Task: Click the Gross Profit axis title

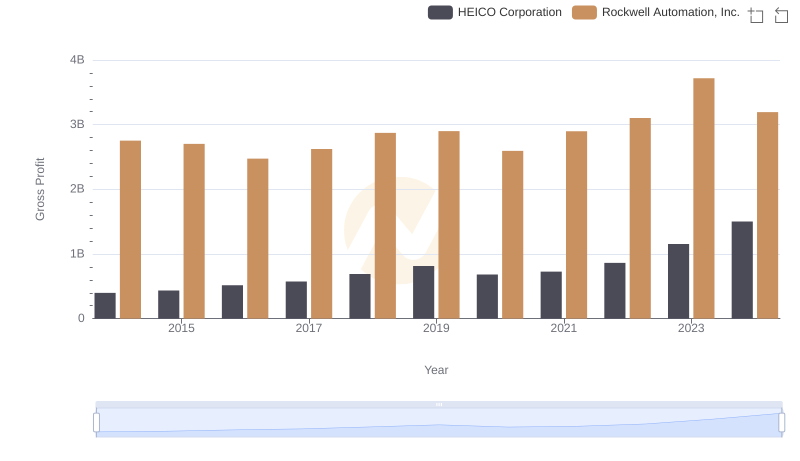Action: click(40, 189)
